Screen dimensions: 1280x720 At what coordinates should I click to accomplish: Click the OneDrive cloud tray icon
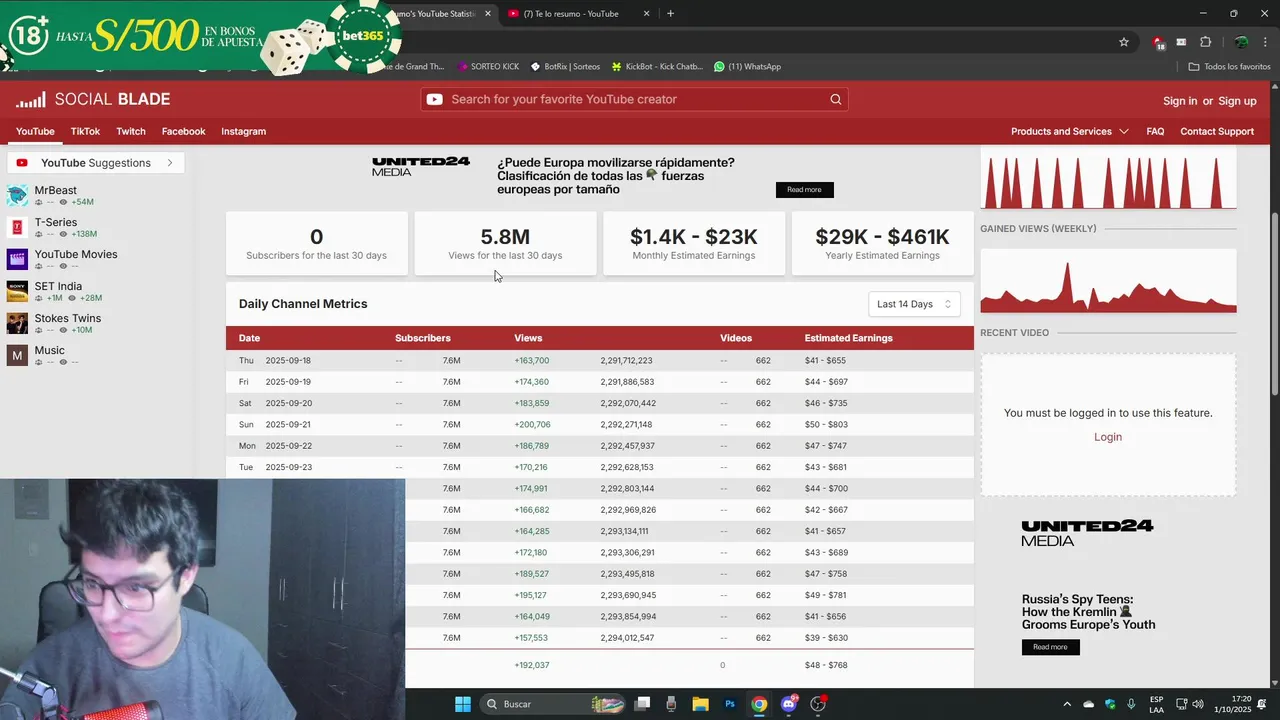click(x=1089, y=704)
